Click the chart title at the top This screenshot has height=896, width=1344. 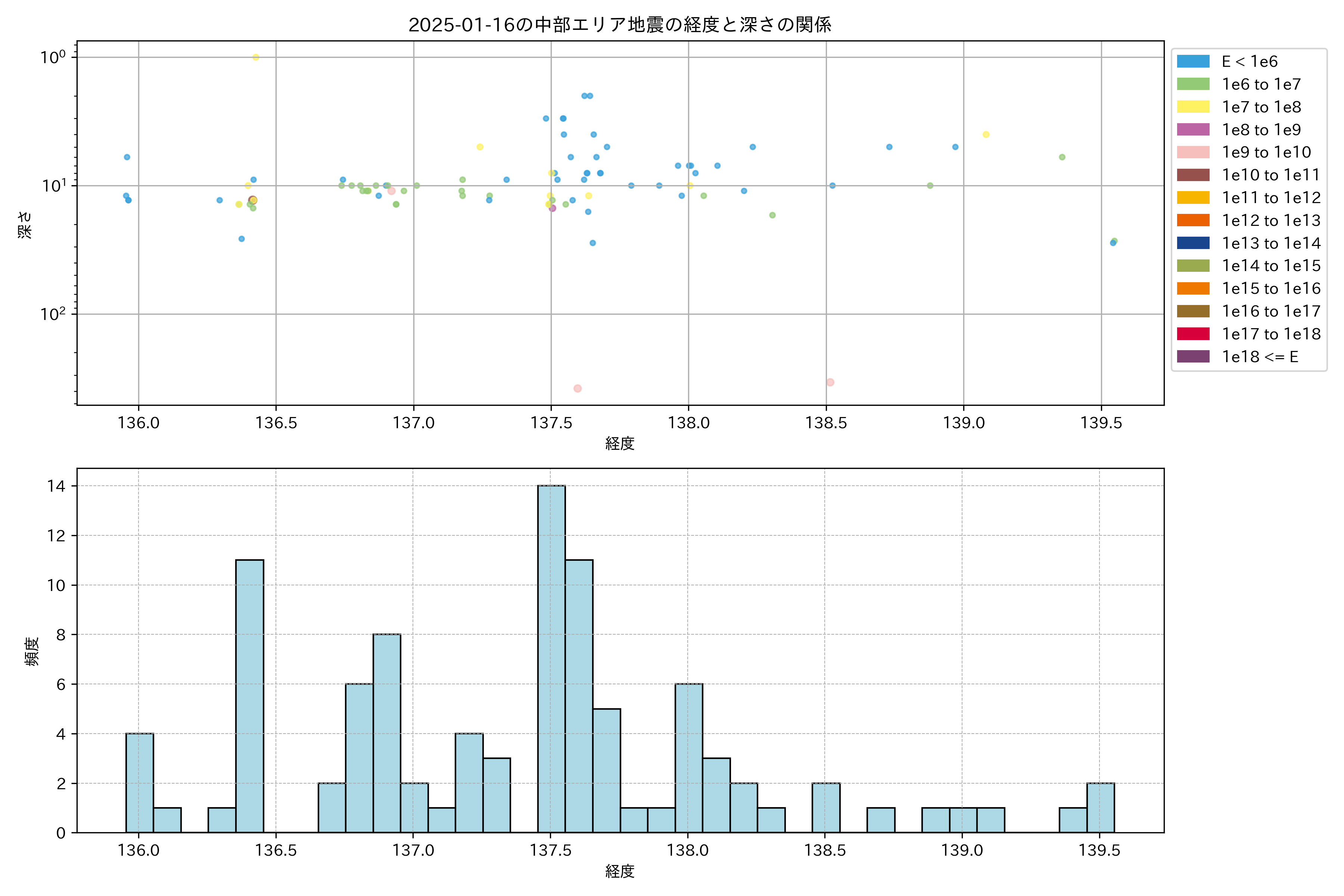coord(619,25)
